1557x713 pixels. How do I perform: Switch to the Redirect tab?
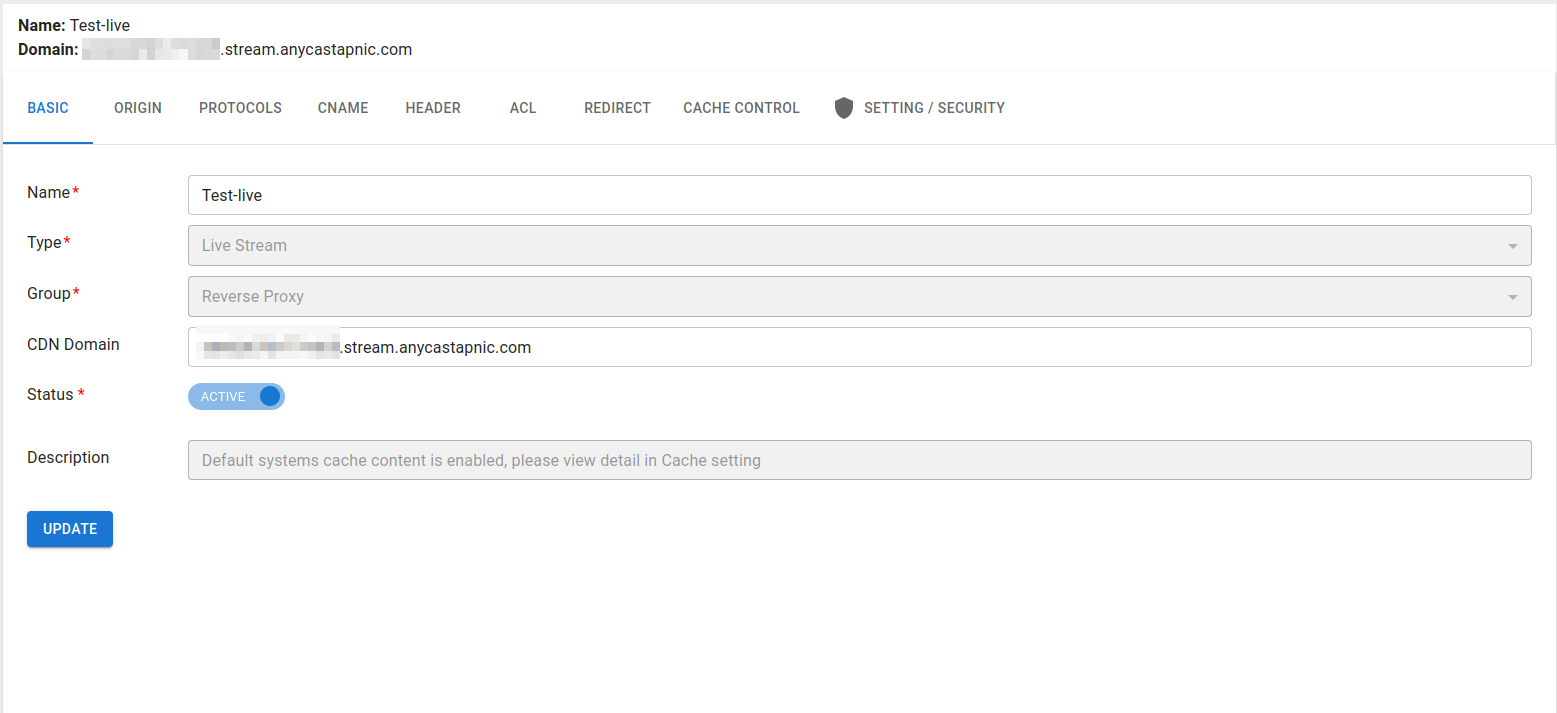[617, 108]
